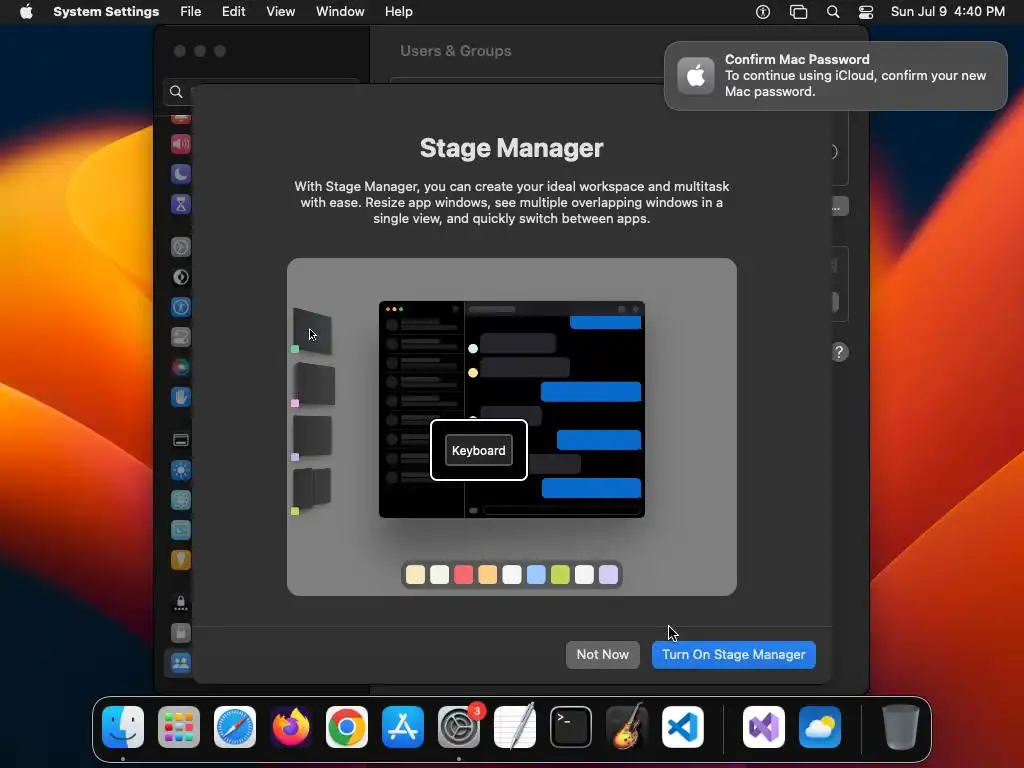Open Sound settings in the sidebar
This screenshot has width=1024, height=768.
click(181, 144)
